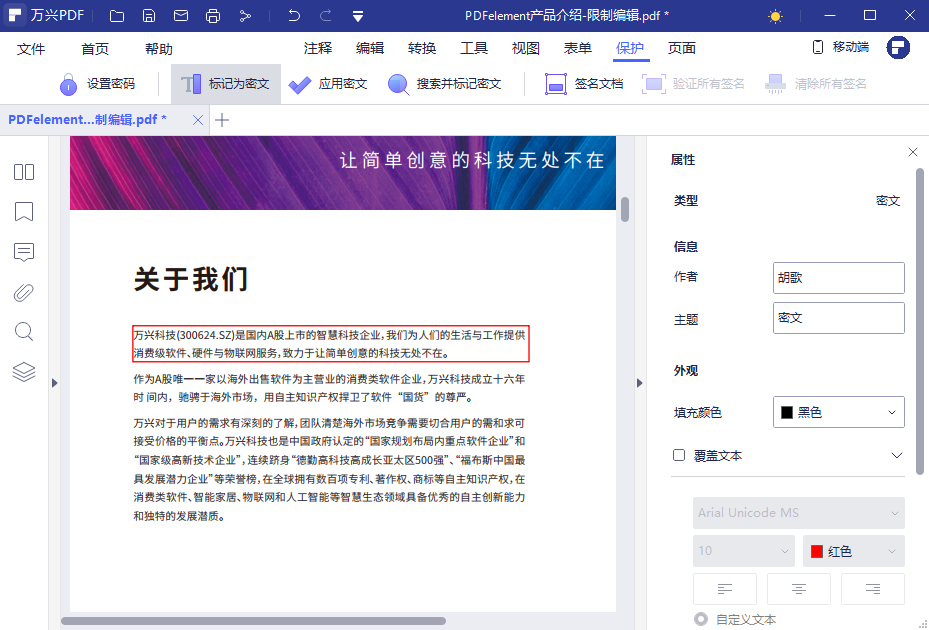The image size is (929, 630).
Task: Click the print icon in the title bar
Action: (x=212, y=15)
